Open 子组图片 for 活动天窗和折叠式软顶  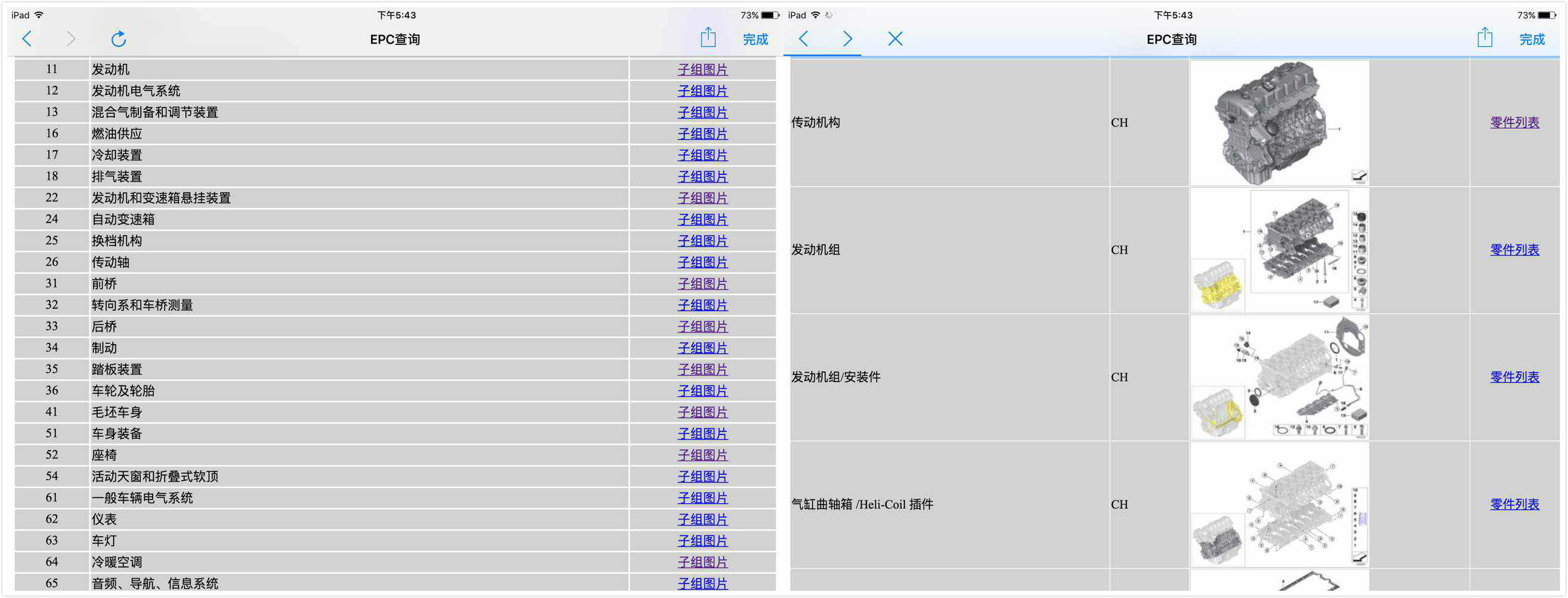(703, 477)
